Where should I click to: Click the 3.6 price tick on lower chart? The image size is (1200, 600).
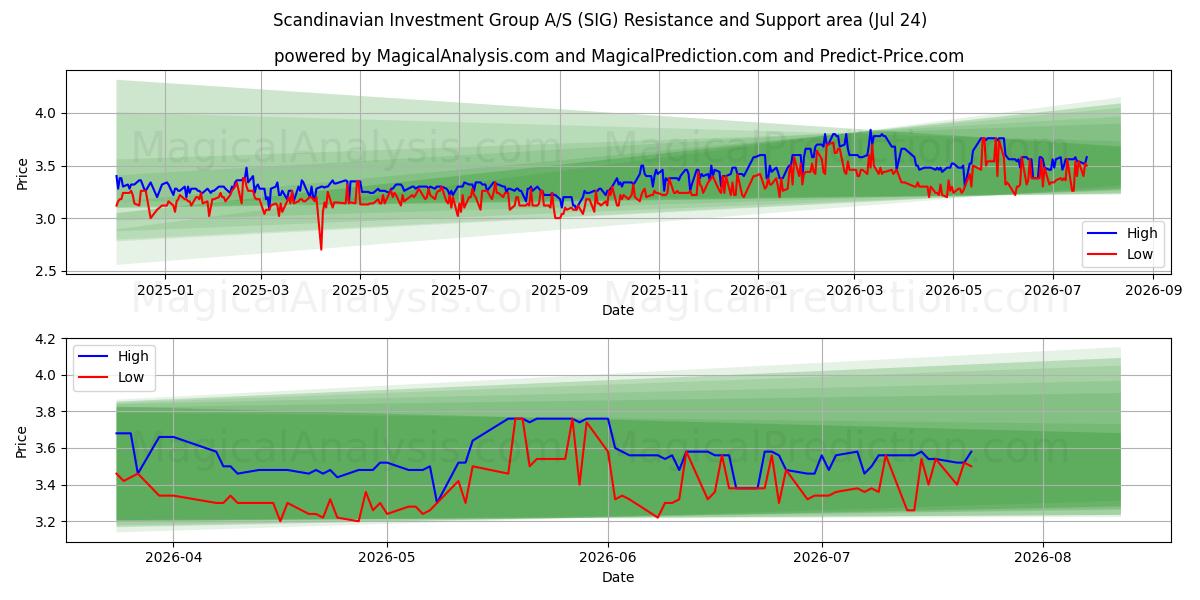[x=48, y=449]
